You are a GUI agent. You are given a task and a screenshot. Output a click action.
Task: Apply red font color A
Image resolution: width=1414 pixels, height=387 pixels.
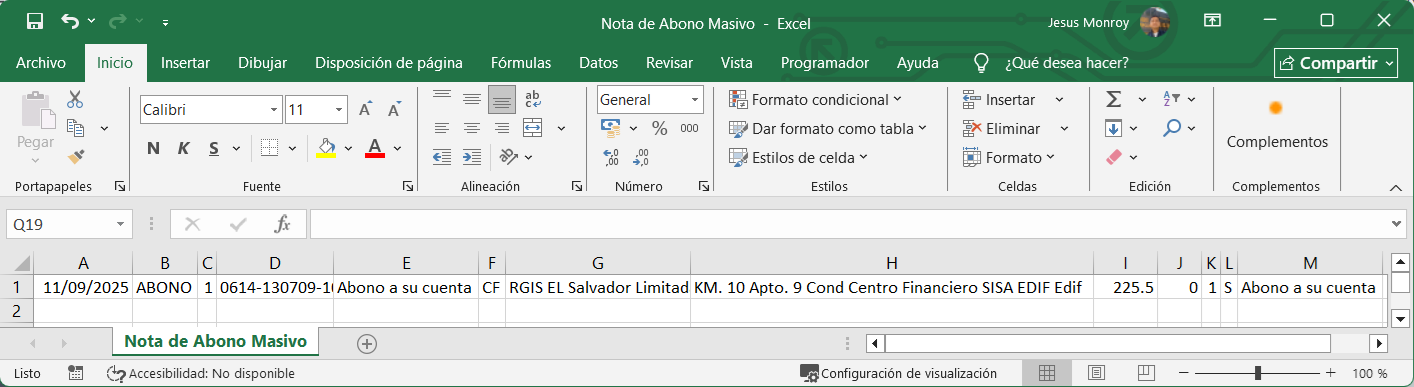point(376,148)
